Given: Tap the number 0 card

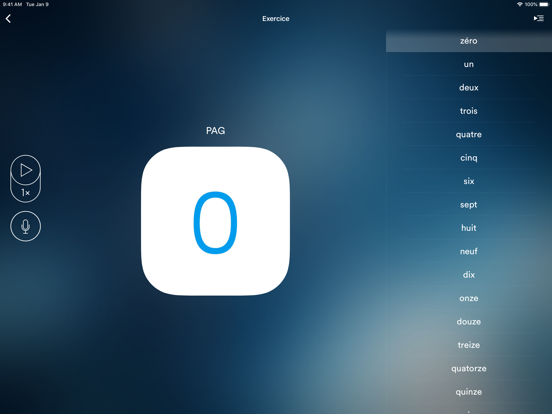Looking at the screenshot, I should click(215, 221).
